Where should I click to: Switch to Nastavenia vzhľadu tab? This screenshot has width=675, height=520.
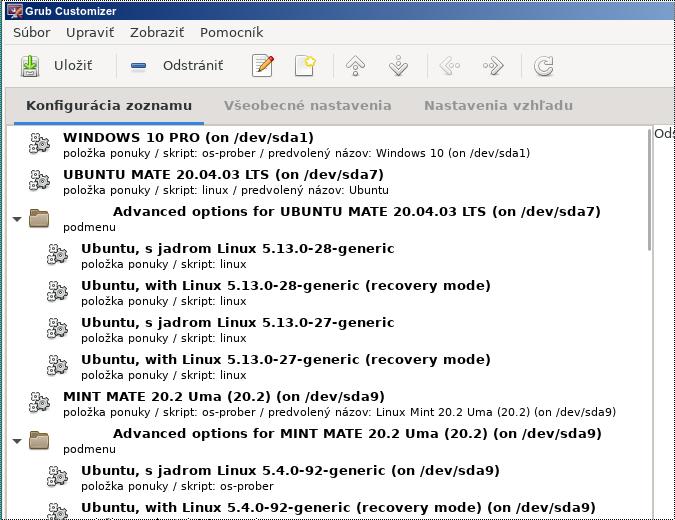(x=498, y=105)
